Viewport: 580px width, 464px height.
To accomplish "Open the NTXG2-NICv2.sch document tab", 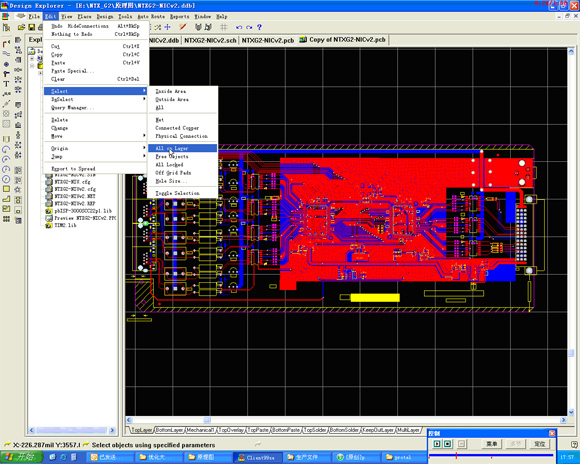I will click(x=210, y=40).
